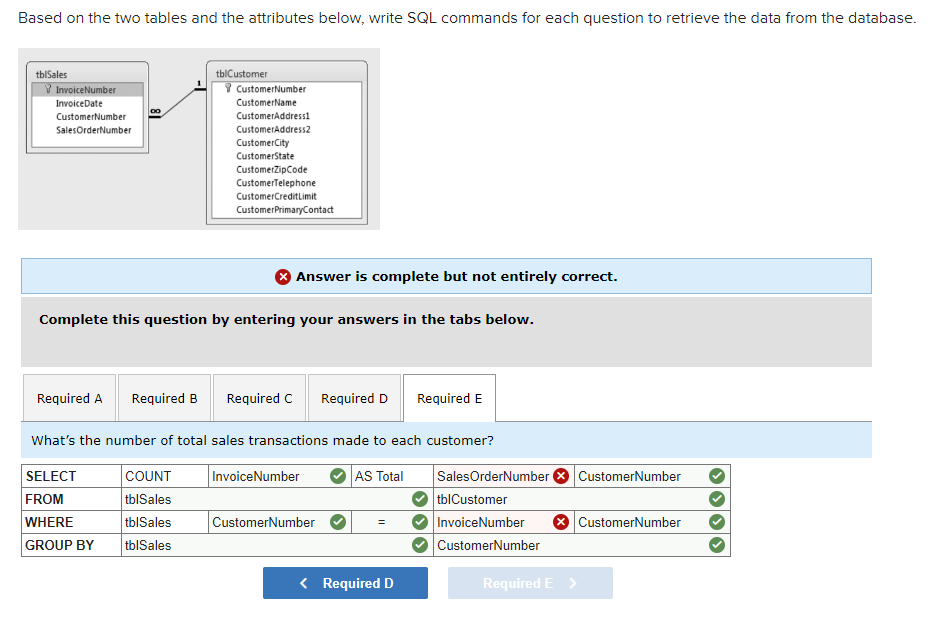Click the FROM keyword label

click(x=44, y=499)
